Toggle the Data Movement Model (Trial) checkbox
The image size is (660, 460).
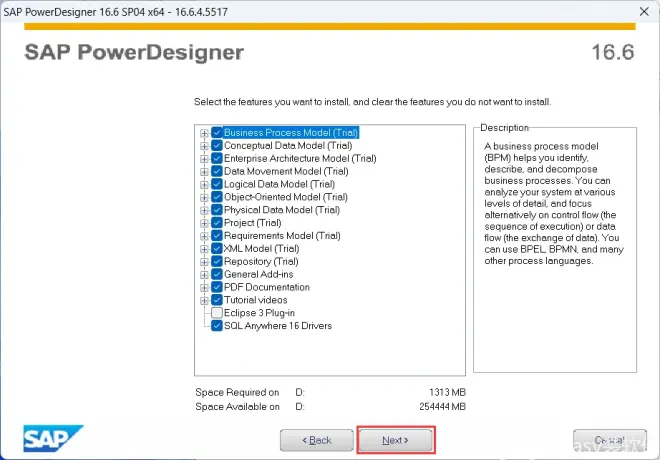tap(217, 171)
